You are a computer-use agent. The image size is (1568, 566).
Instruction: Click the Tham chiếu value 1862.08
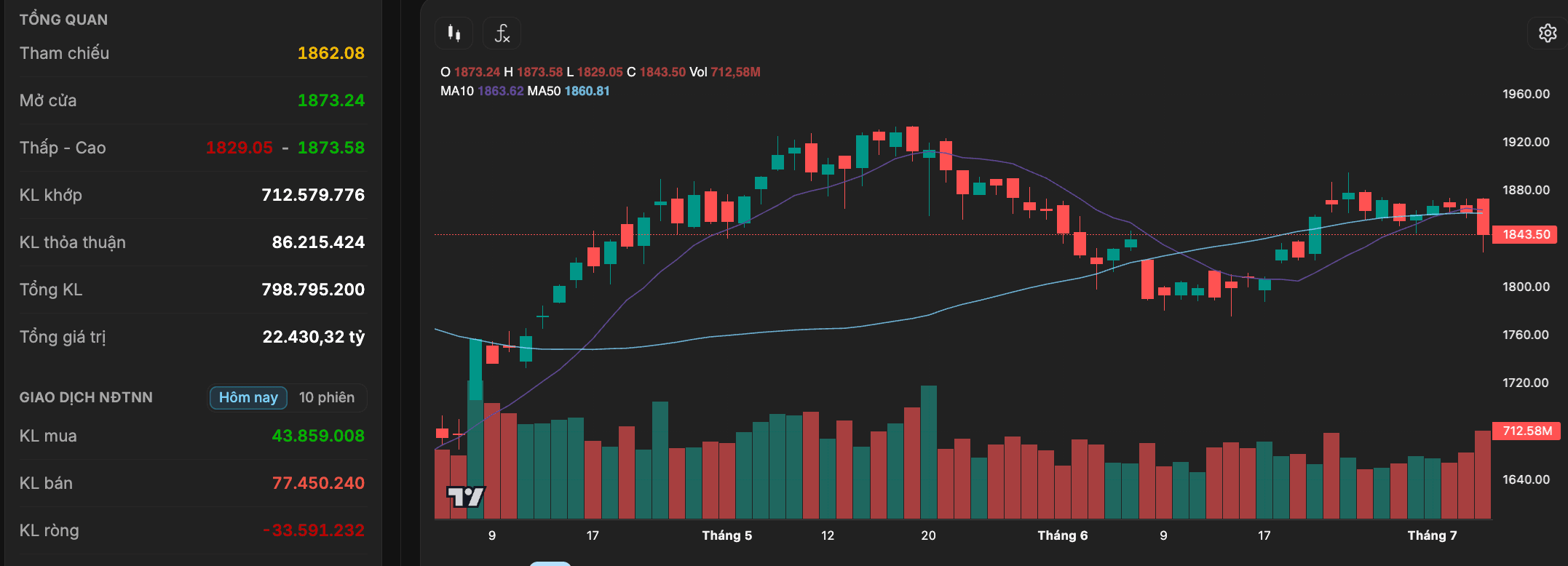330,53
